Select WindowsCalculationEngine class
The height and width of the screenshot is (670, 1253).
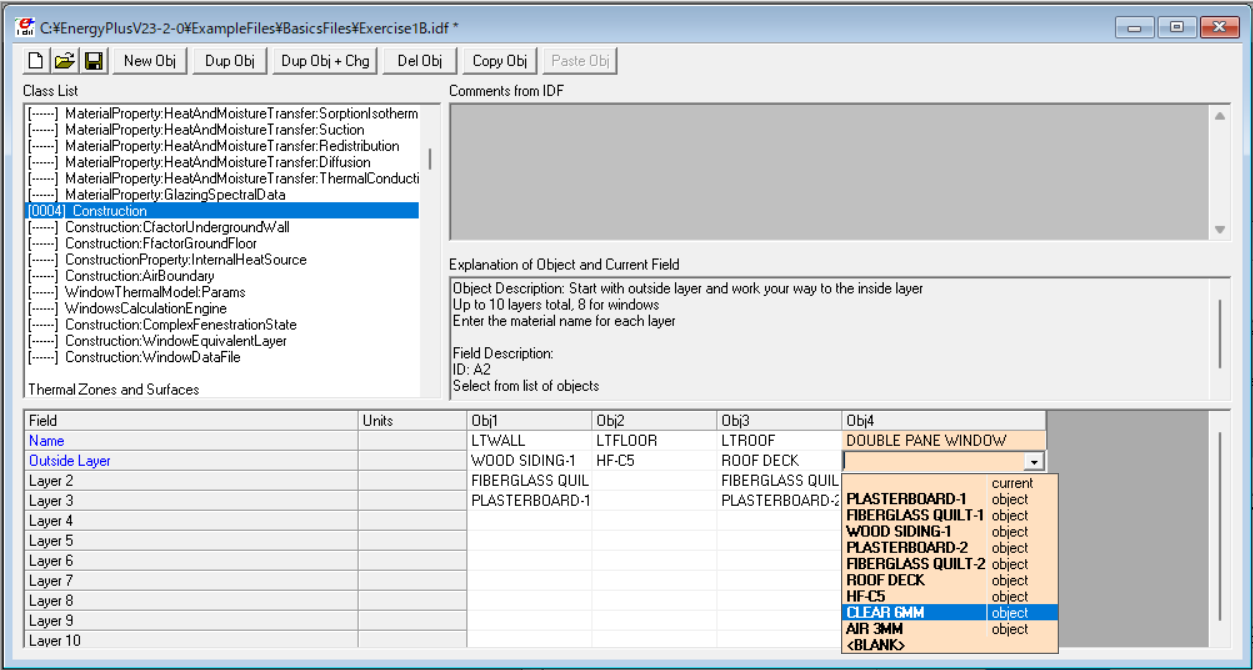pos(222,308)
